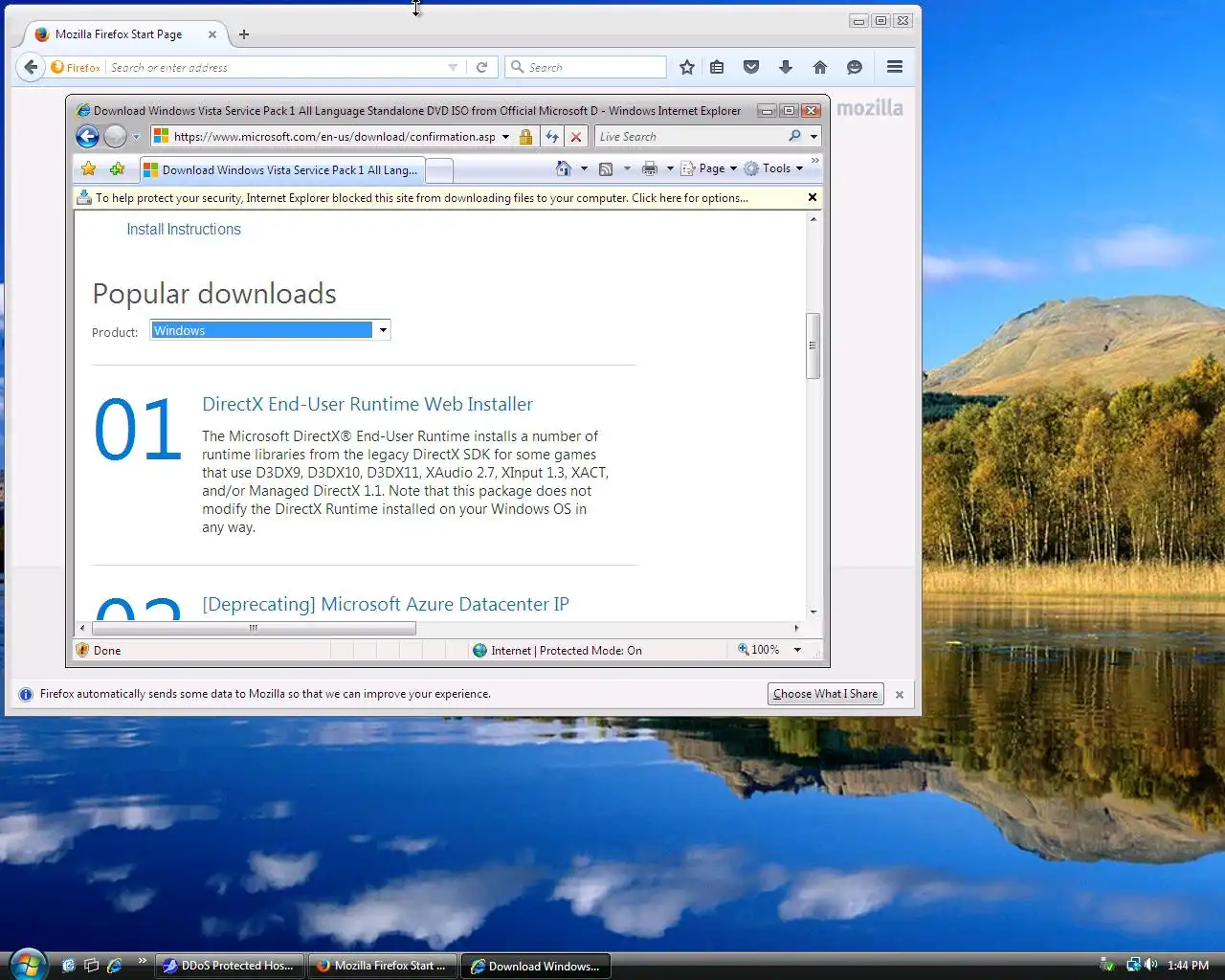Screen dimensions: 1225x980
Task: Select the Mozilla Firefox Start Page tab
Action: tap(119, 34)
